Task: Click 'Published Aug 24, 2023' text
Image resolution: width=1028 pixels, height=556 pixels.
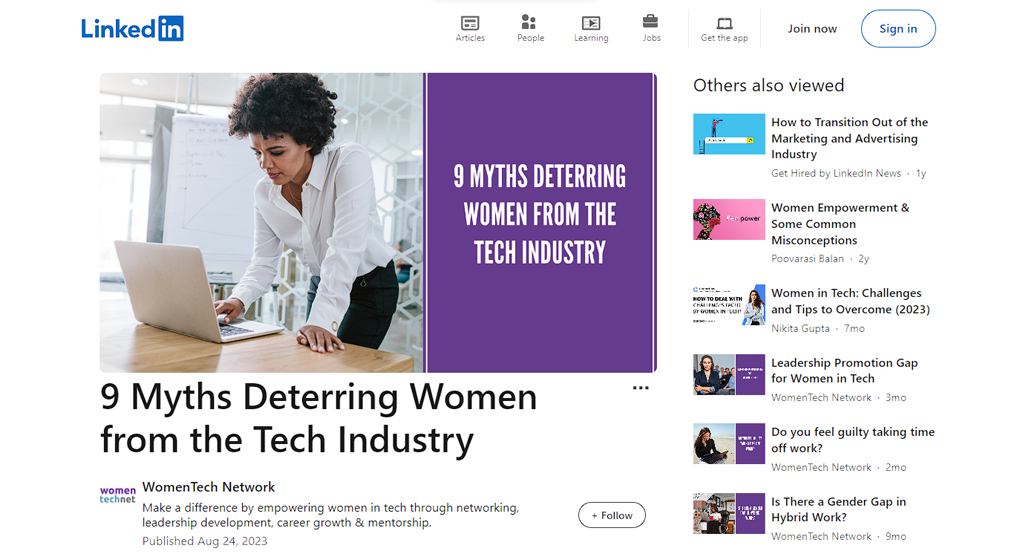Action: tap(205, 541)
